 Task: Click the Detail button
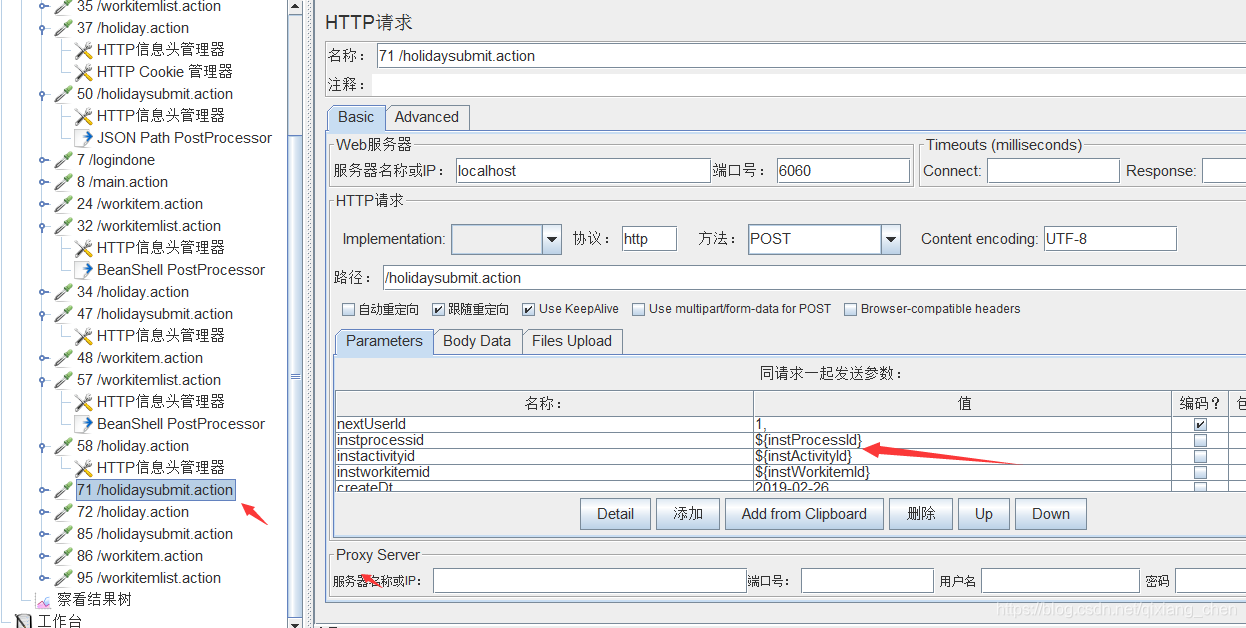tap(616, 514)
